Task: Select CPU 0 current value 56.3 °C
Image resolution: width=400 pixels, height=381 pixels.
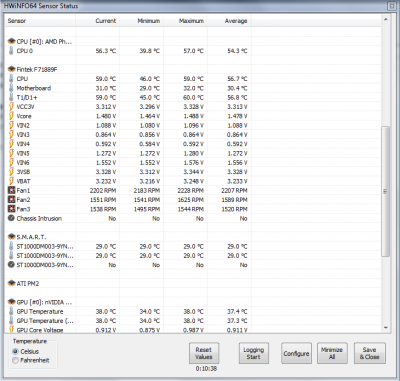Action: tap(106, 51)
